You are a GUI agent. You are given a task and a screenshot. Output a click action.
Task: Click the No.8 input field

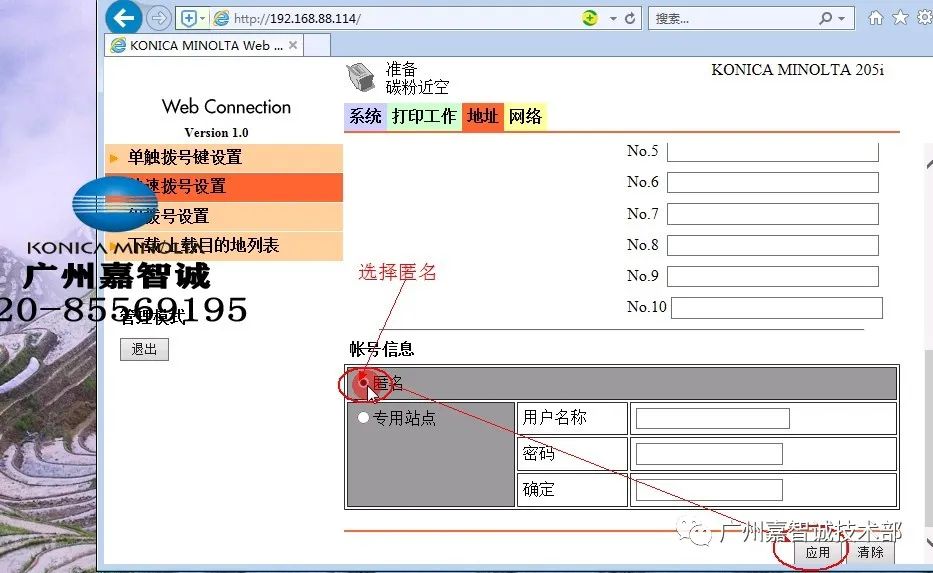pyautogui.click(x=772, y=245)
